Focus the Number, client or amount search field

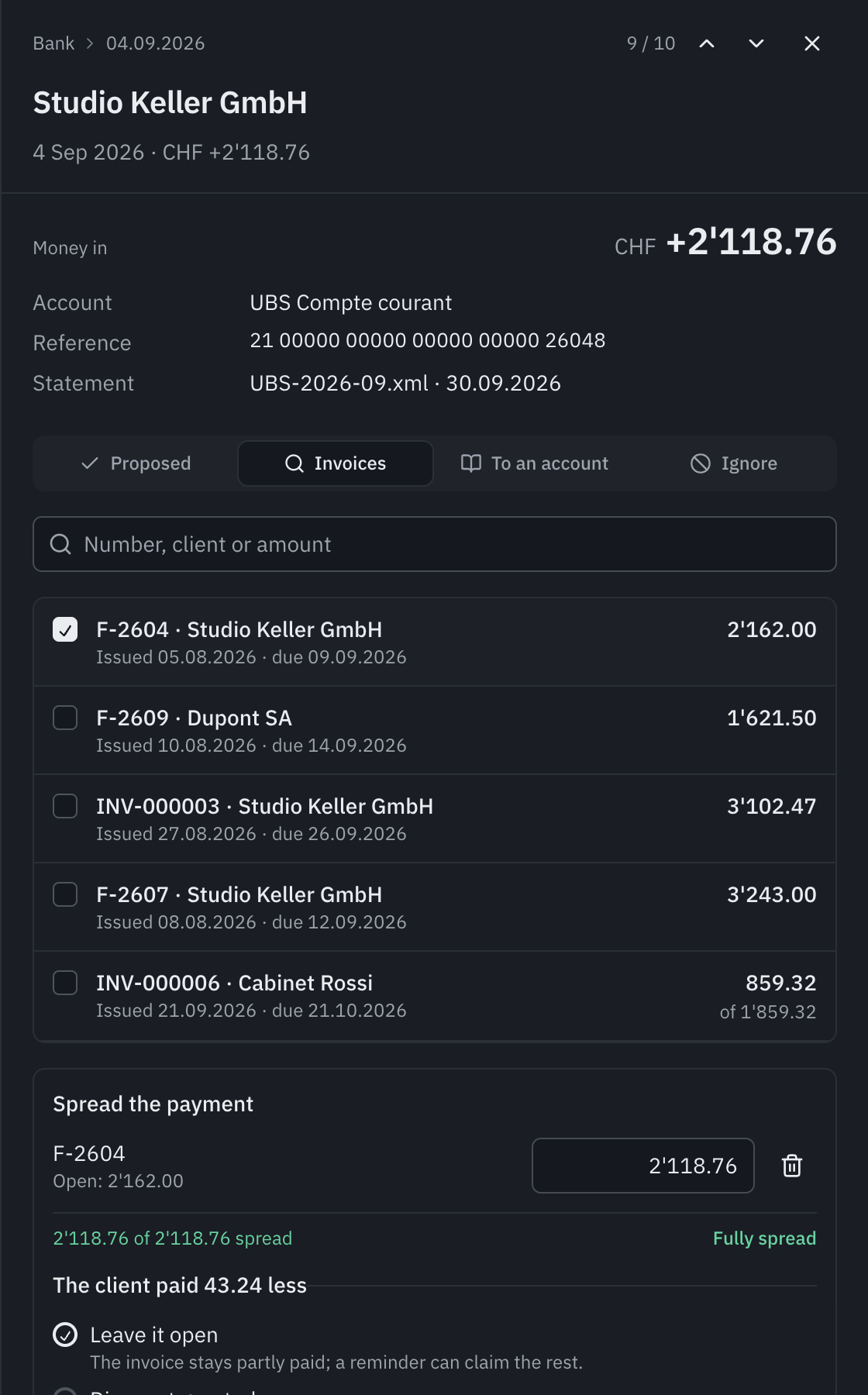[x=435, y=544]
